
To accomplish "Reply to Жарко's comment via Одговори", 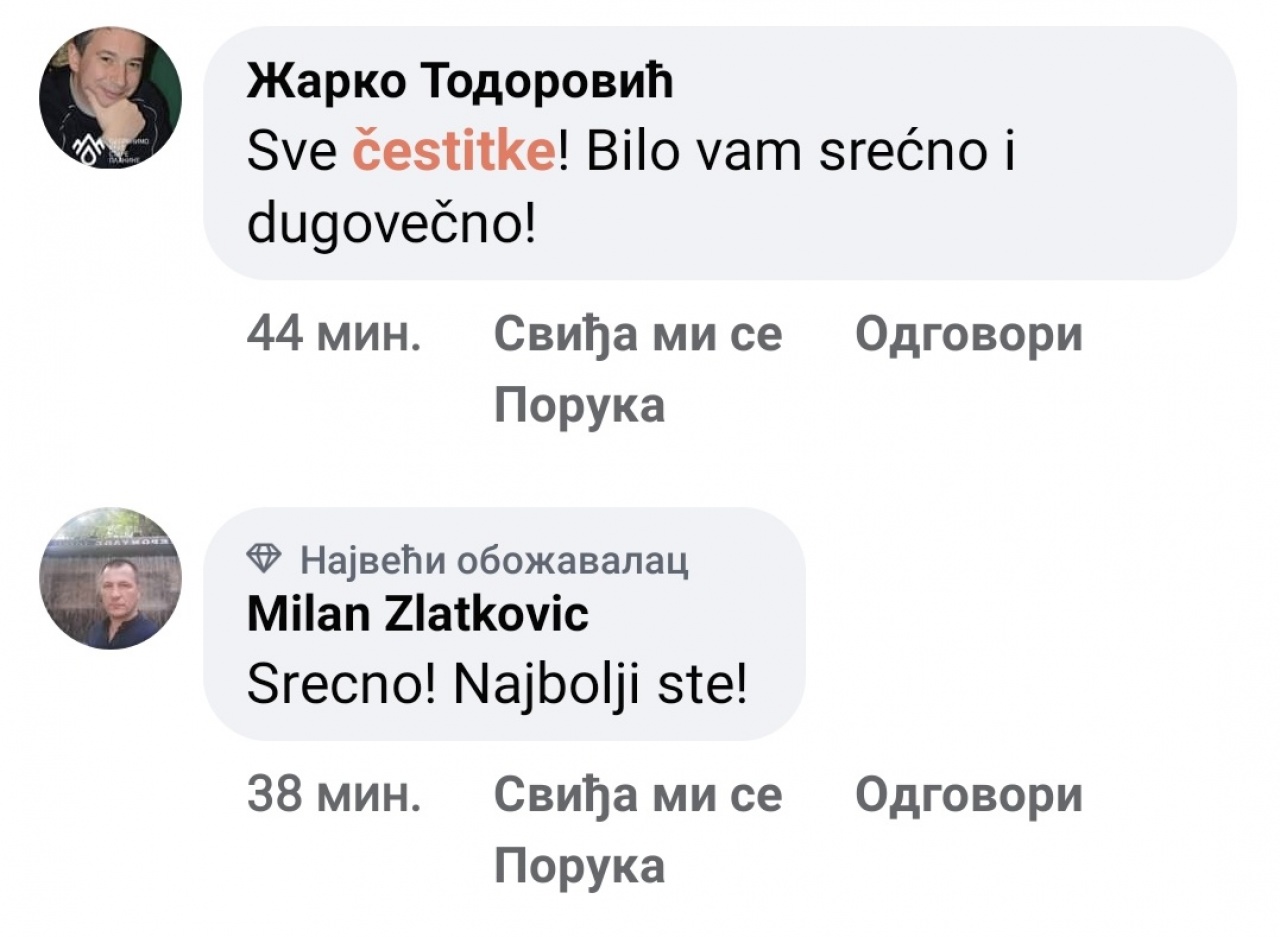I will [x=968, y=334].
